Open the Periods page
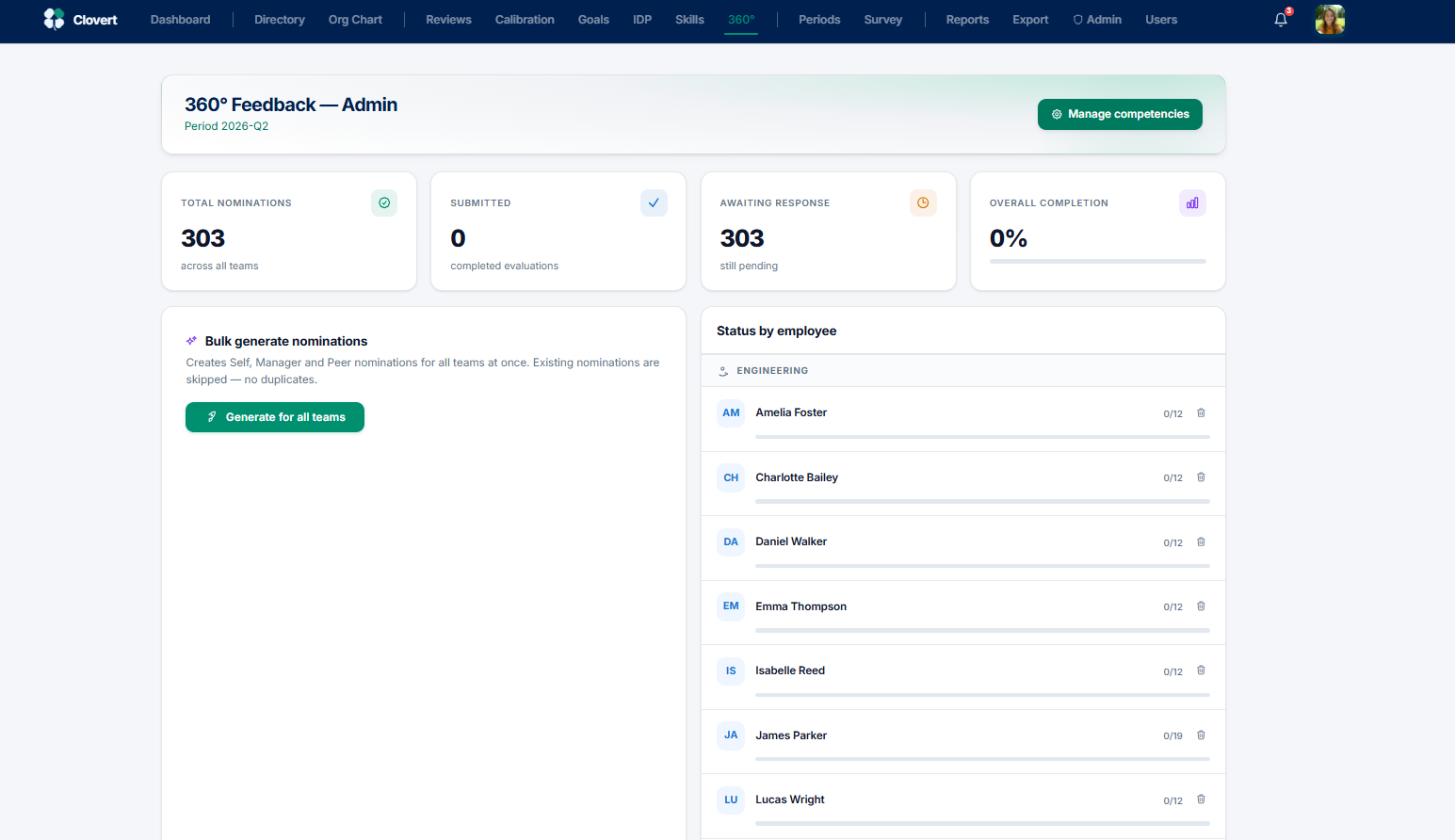The image size is (1455, 840). point(819,20)
